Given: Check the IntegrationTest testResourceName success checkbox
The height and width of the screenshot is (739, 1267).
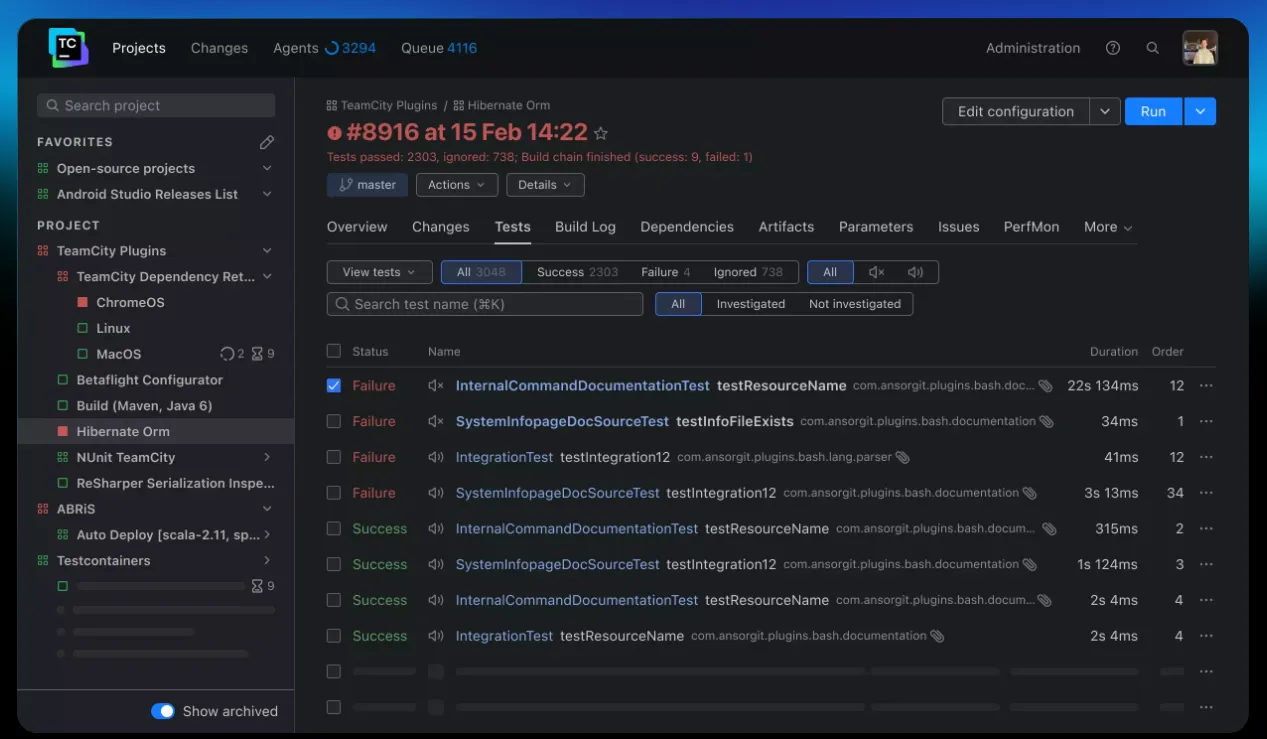Looking at the screenshot, I should click(334, 636).
